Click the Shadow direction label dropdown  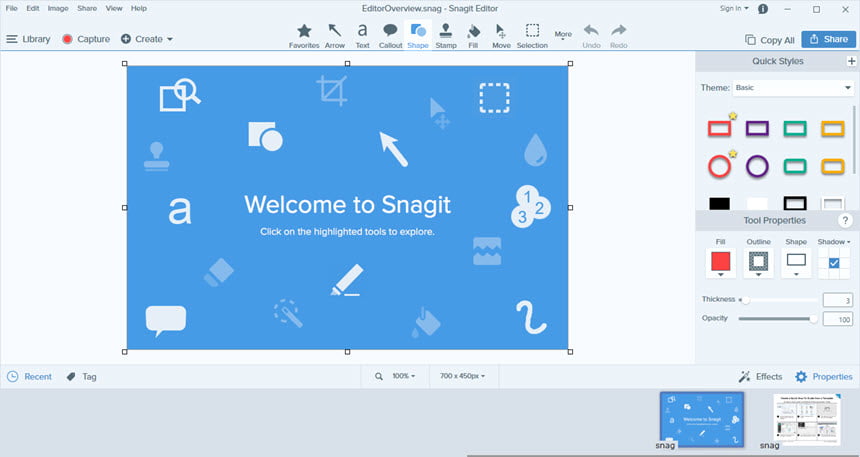click(x=834, y=241)
